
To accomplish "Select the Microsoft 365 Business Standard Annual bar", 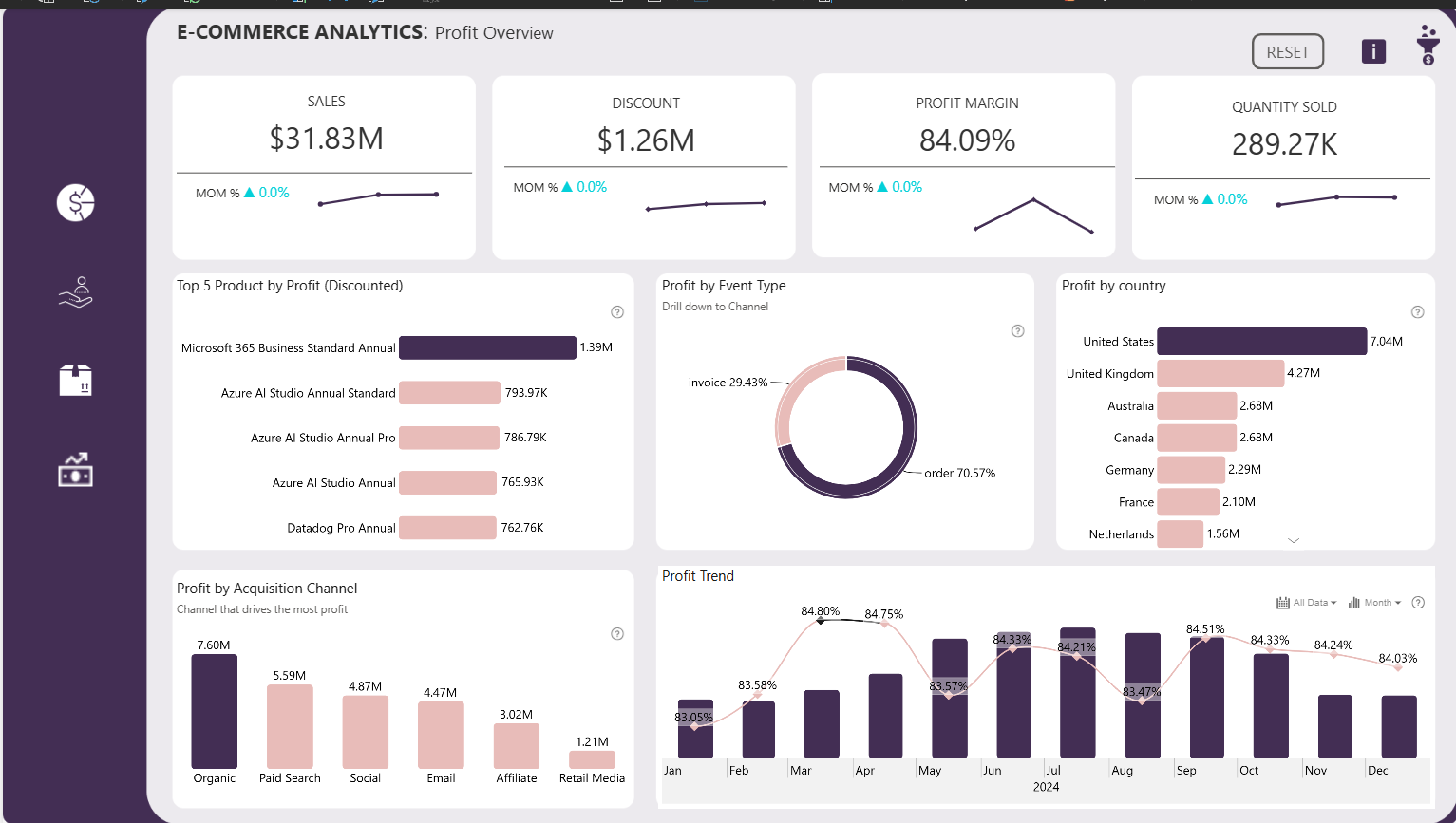I will [x=487, y=348].
